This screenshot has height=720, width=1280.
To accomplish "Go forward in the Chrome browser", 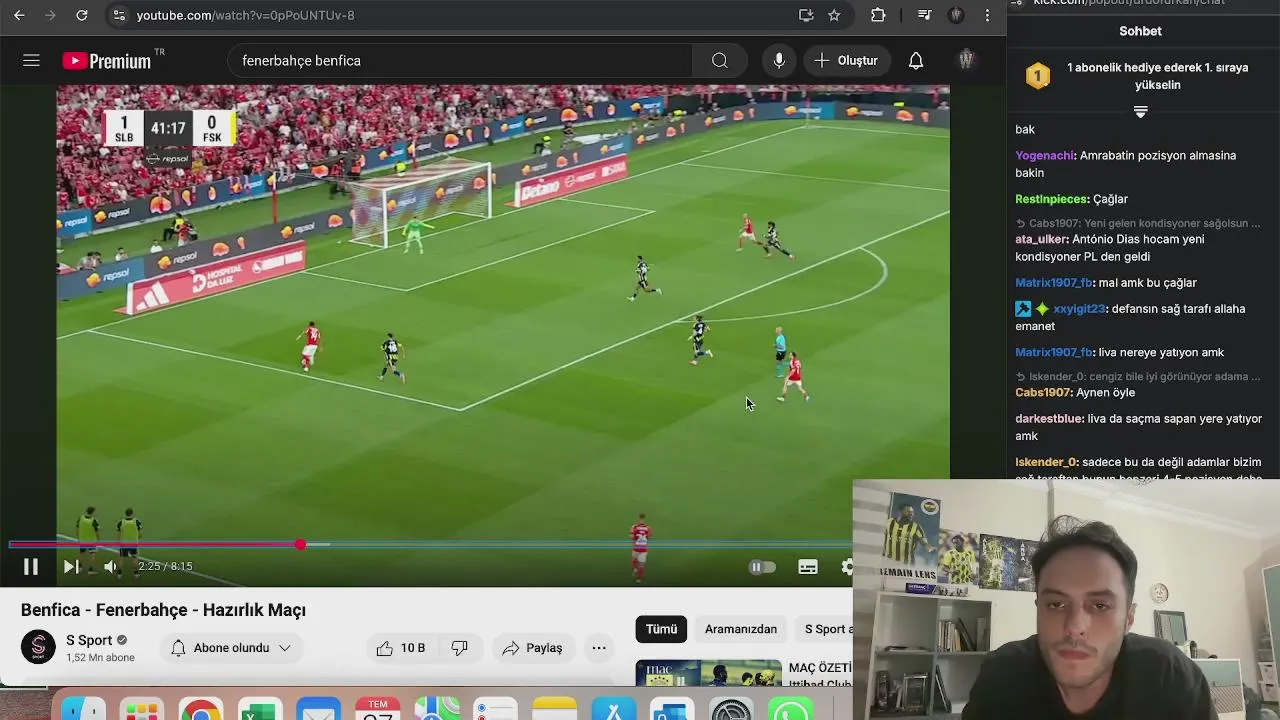I will pos(50,15).
